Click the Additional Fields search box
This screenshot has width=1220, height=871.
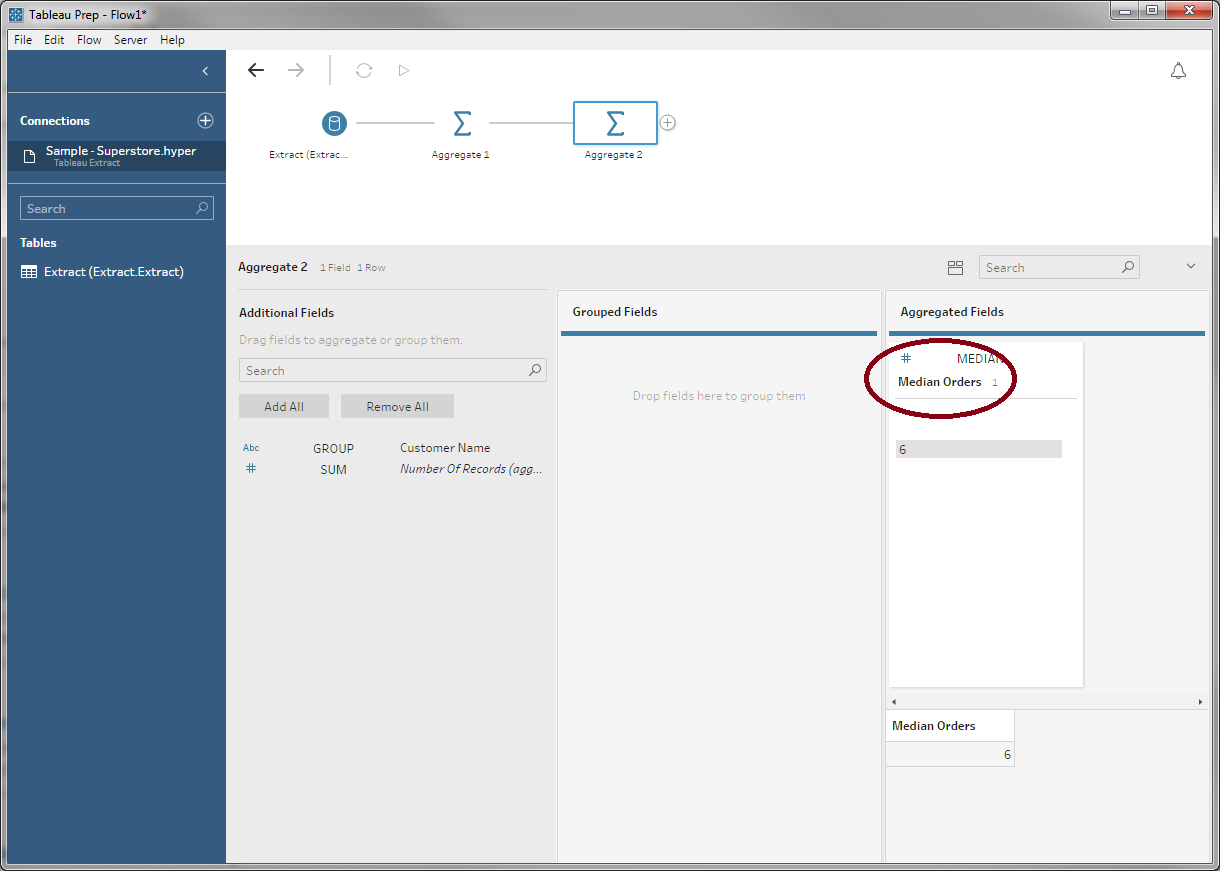click(392, 370)
